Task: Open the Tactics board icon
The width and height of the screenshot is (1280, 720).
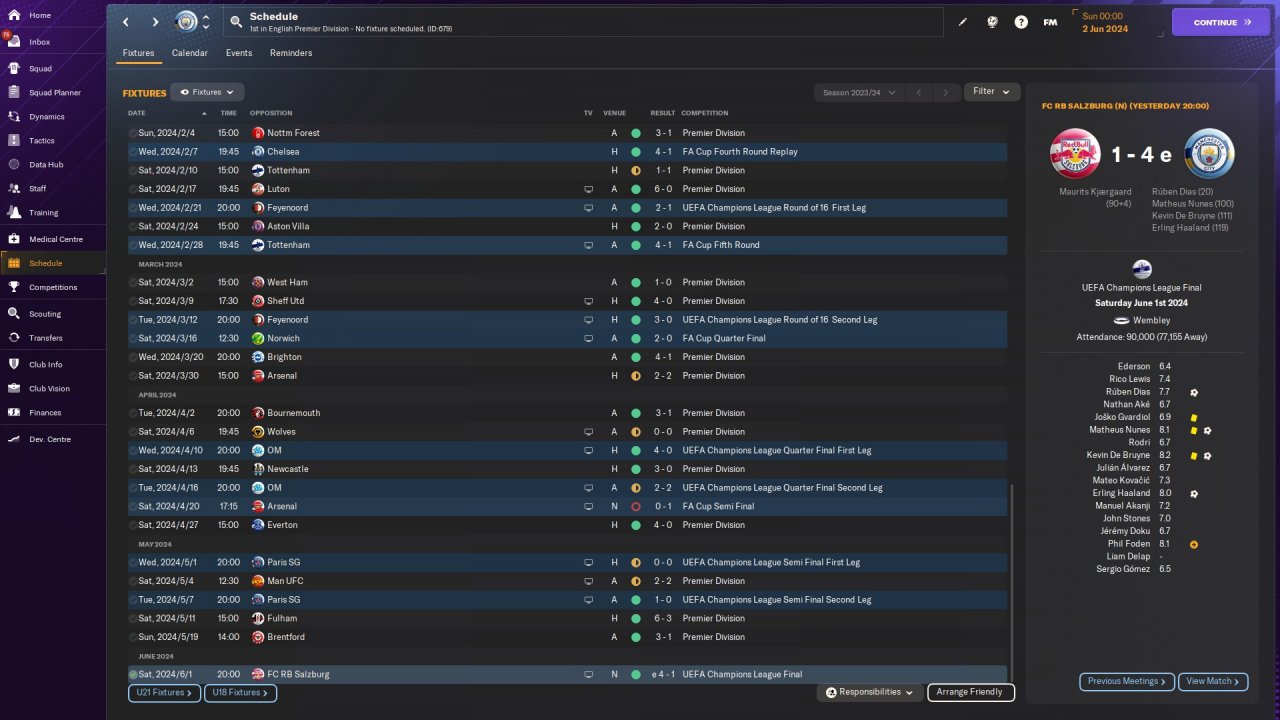Action: point(14,141)
